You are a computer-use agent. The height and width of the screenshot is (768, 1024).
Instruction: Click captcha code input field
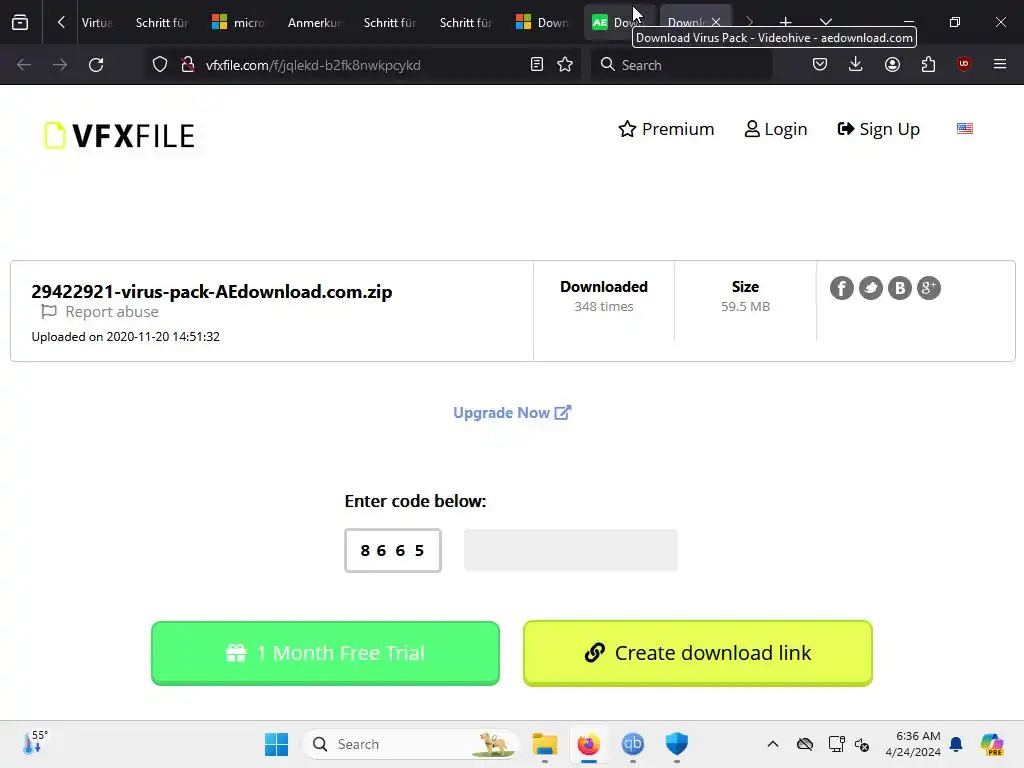(x=571, y=550)
